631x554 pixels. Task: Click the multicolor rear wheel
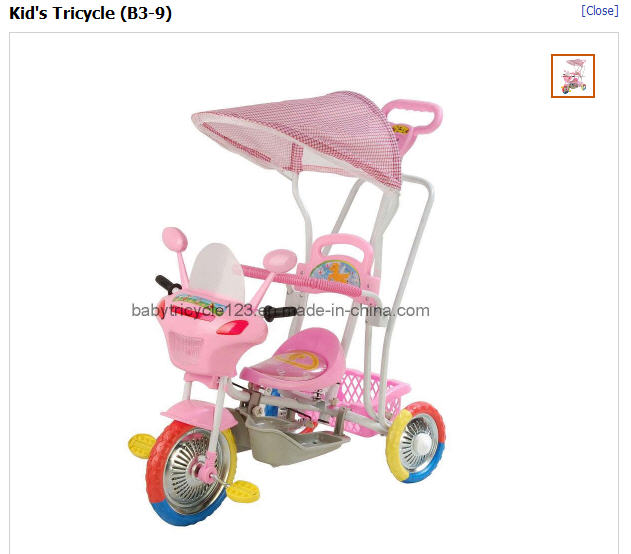click(415, 441)
